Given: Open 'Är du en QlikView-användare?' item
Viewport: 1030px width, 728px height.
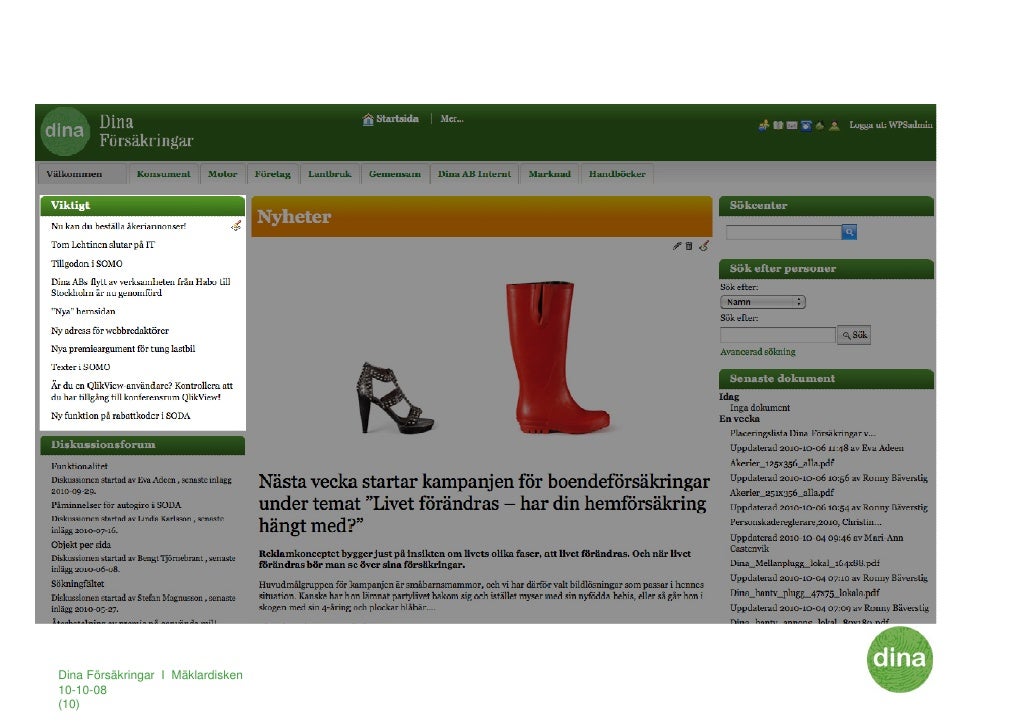Looking at the screenshot, I should (x=142, y=392).
